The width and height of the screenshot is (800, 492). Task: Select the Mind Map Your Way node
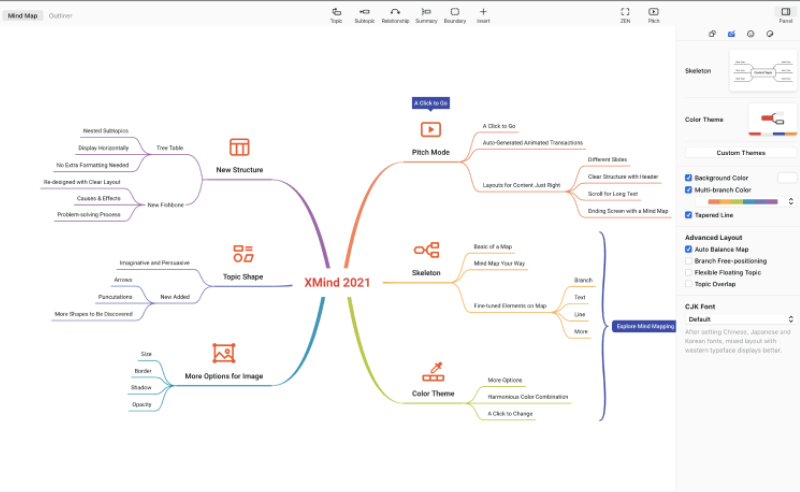point(499,263)
